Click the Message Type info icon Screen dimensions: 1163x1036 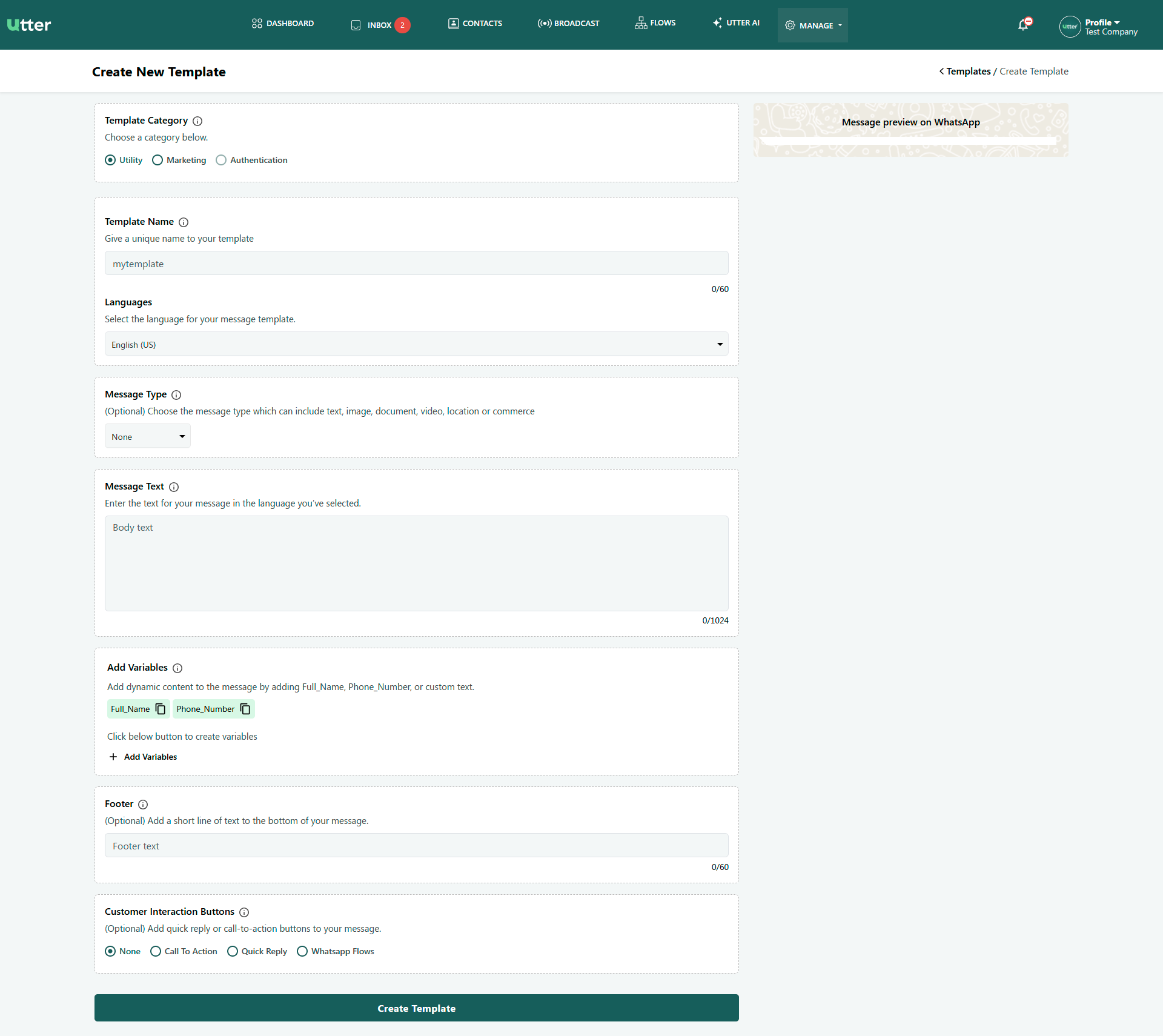176,394
